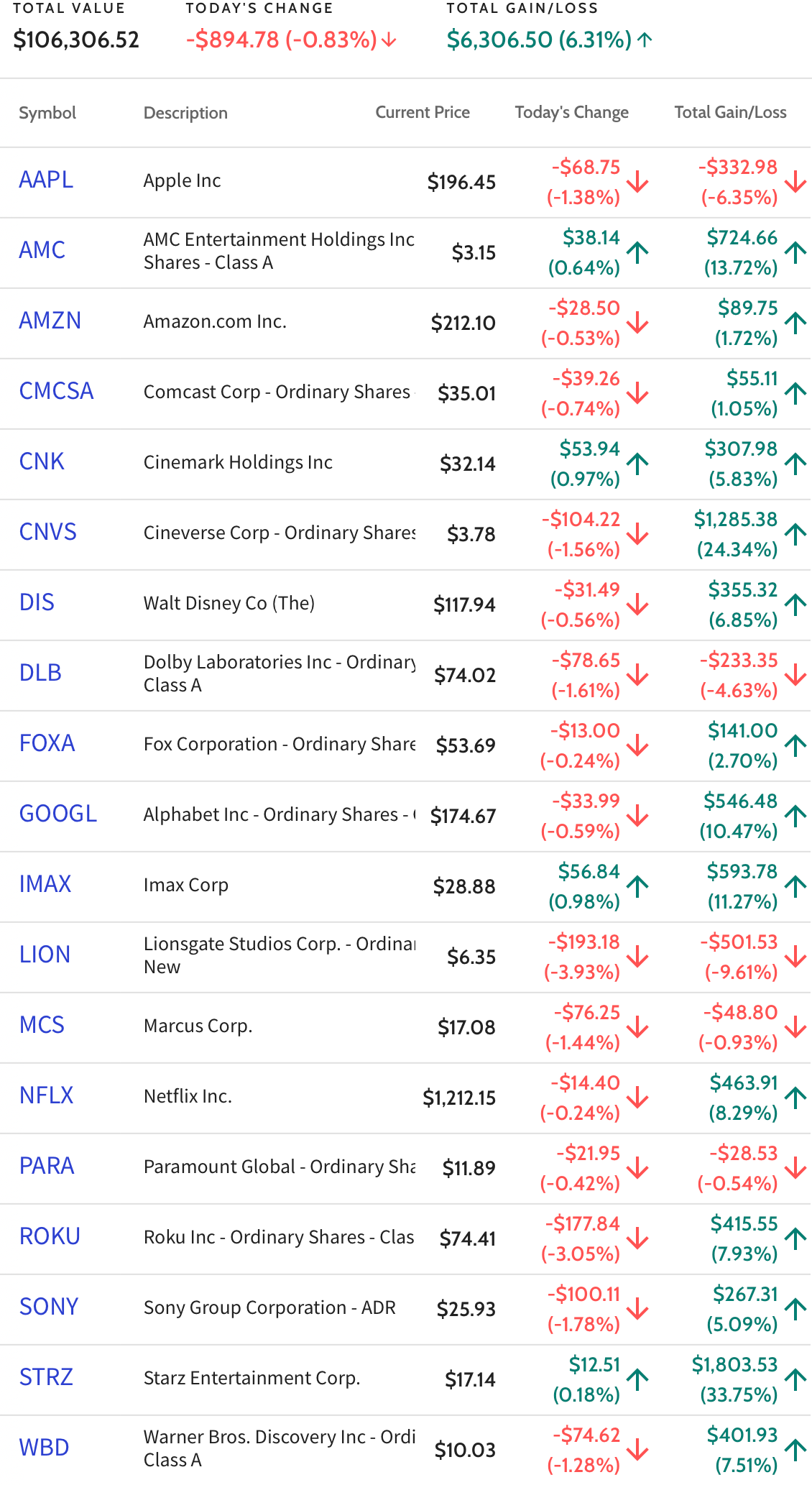
Task: Click LION total gain/loss down arrow
Action: pos(795,957)
